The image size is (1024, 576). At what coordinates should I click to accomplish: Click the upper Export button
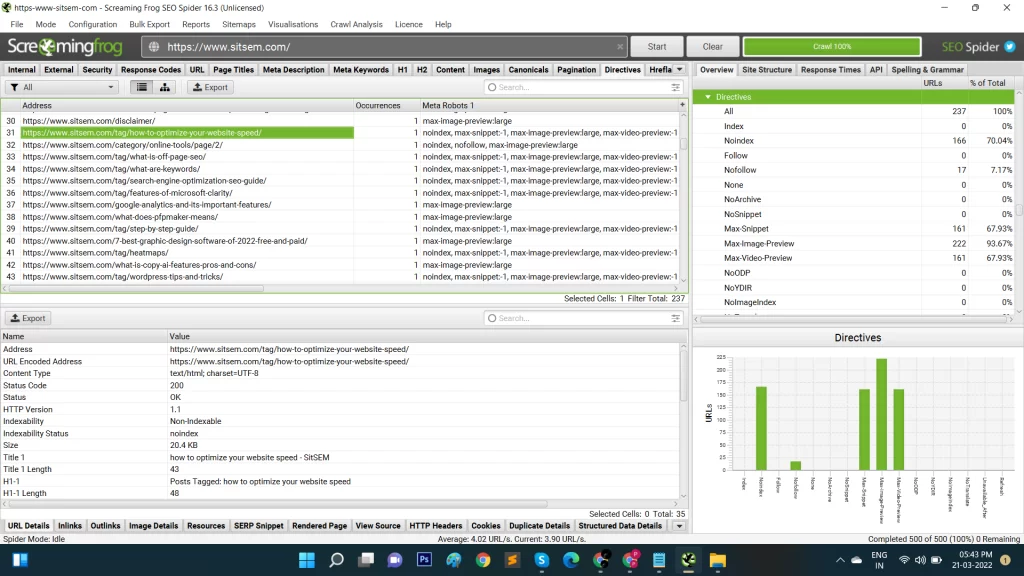click(210, 87)
